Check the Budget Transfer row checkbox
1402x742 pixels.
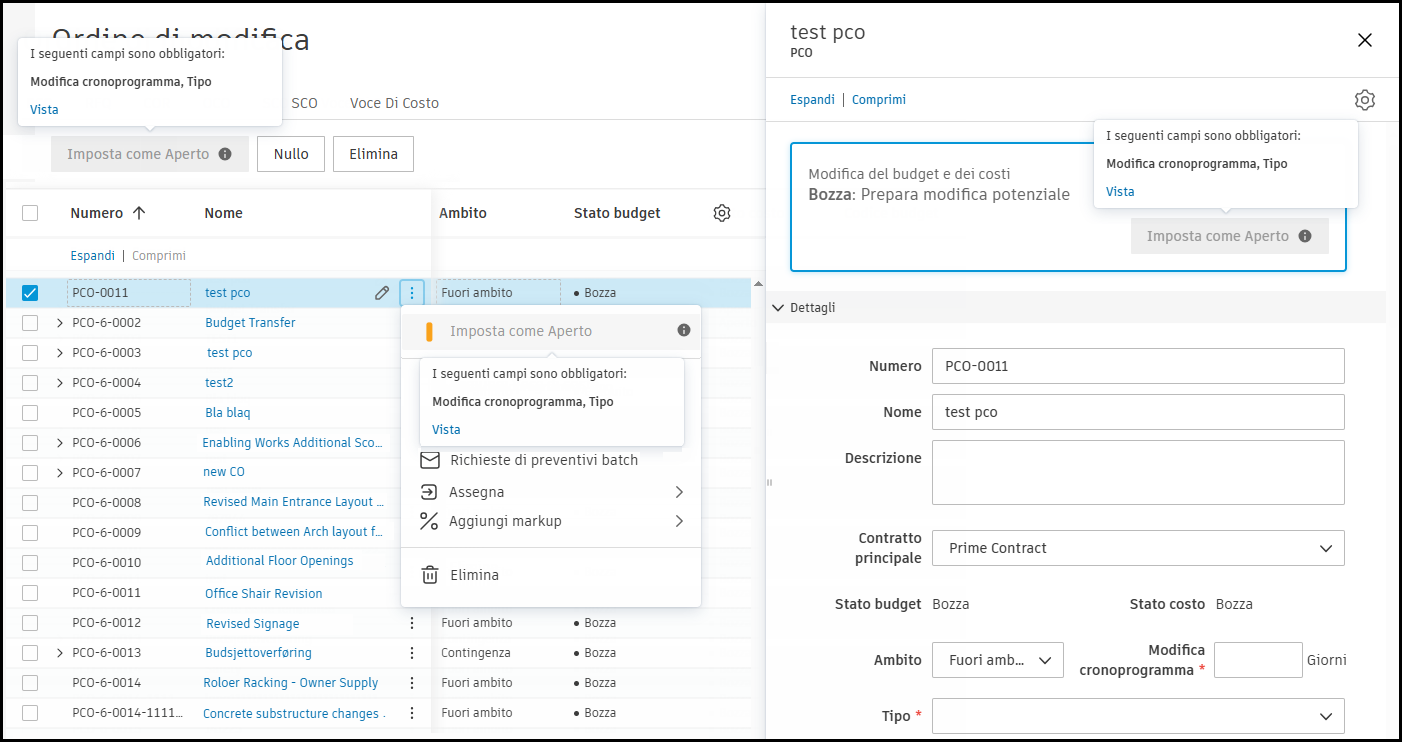click(30, 322)
